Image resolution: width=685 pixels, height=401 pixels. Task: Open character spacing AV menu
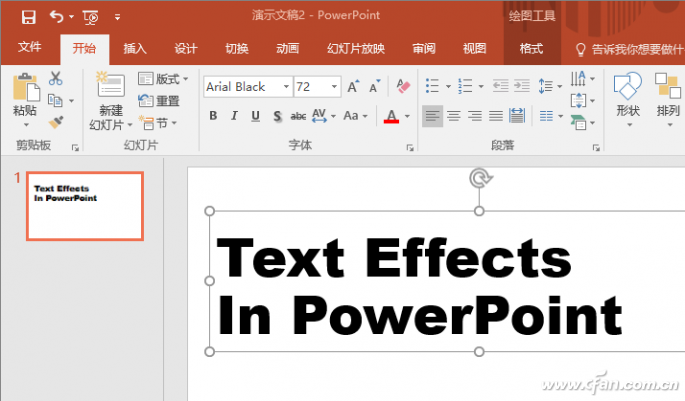[323, 116]
